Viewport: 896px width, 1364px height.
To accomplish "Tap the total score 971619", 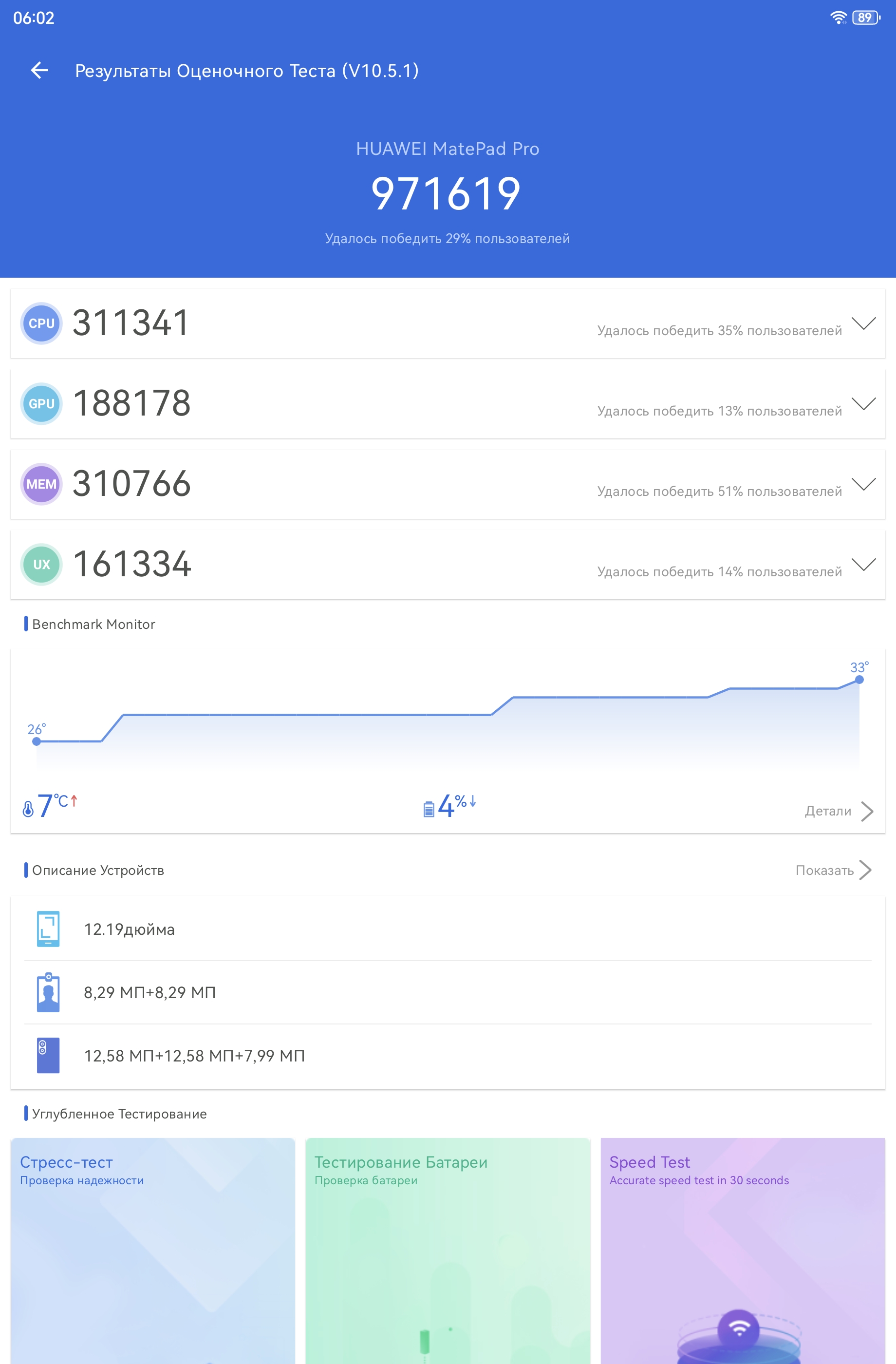I will (x=446, y=193).
